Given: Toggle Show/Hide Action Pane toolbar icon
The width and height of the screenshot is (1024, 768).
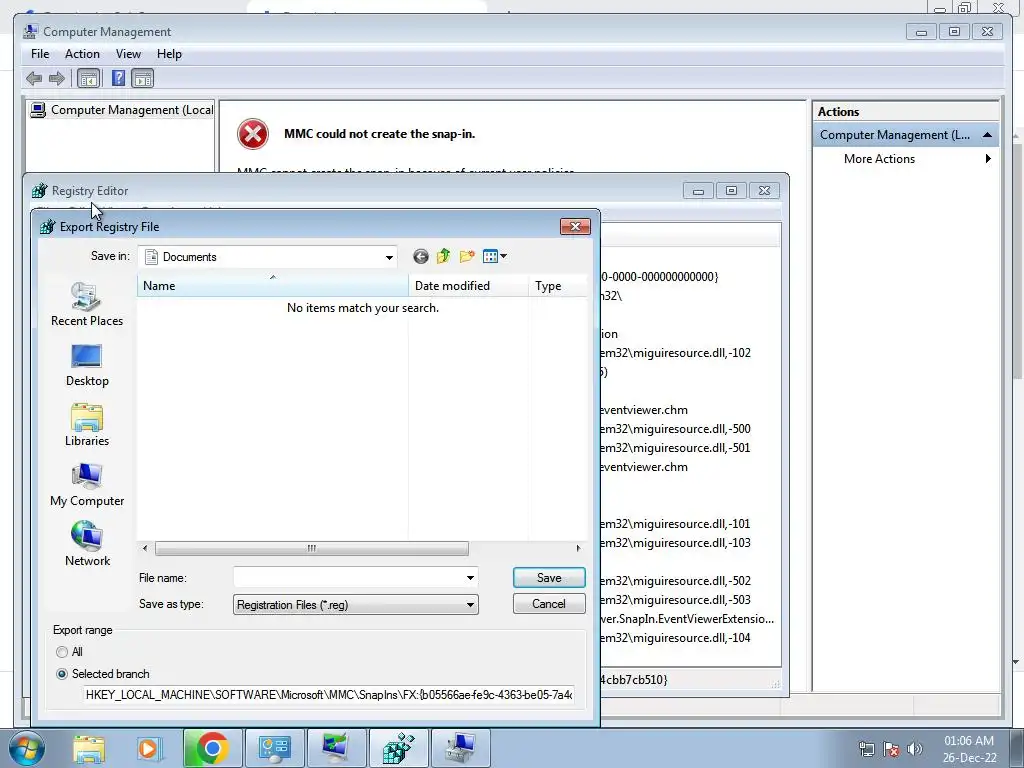Looking at the screenshot, I should [142, 79].
